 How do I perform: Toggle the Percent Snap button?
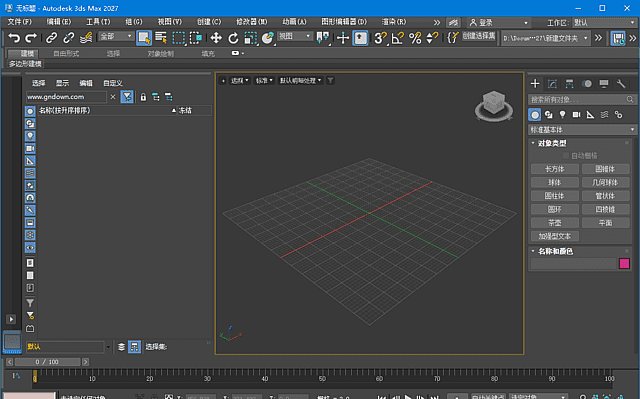click(x=415, y=38)
